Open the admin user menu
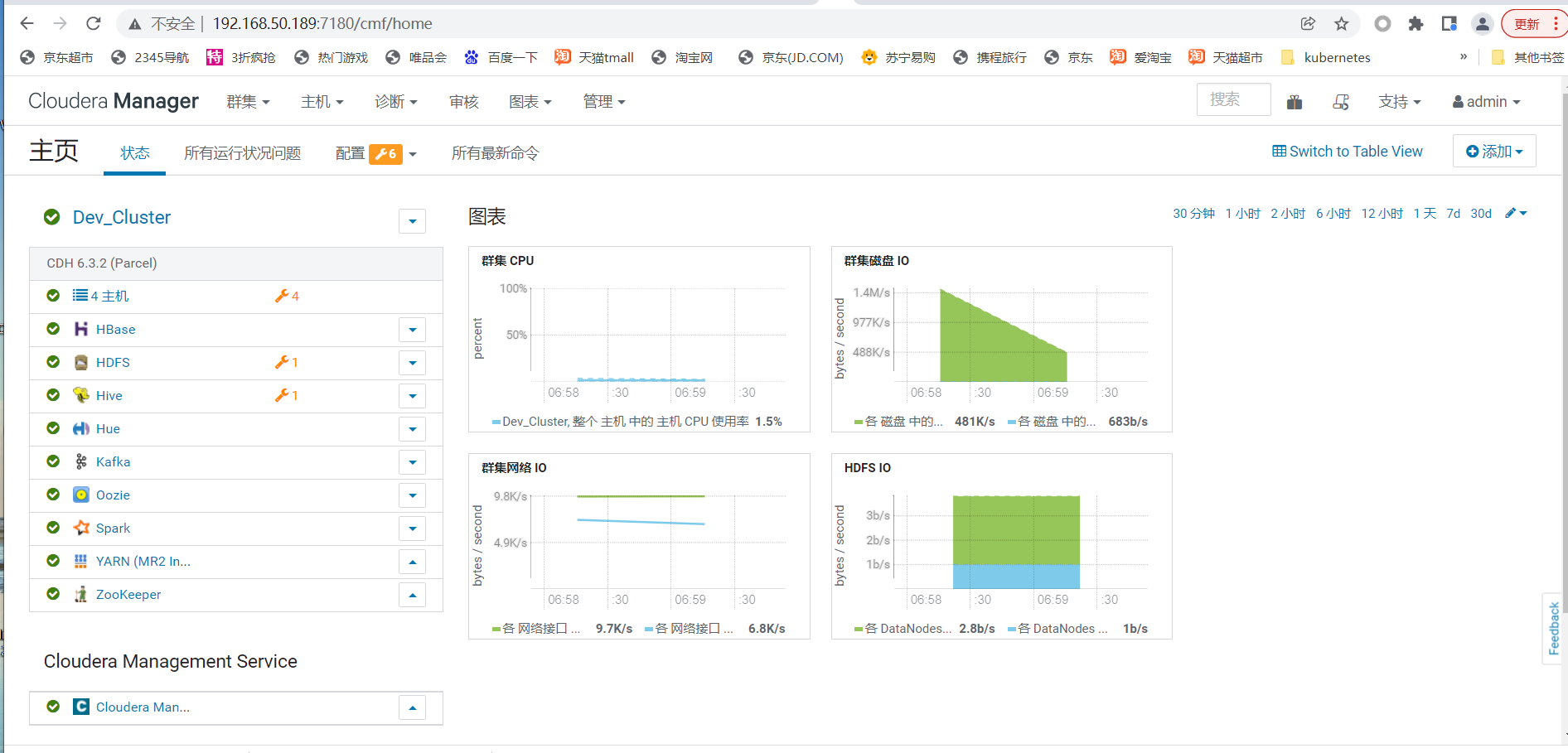Image resolution: width=1568 pixels, height=753 pixels. pyautogui.click(x=1487, y=102)
